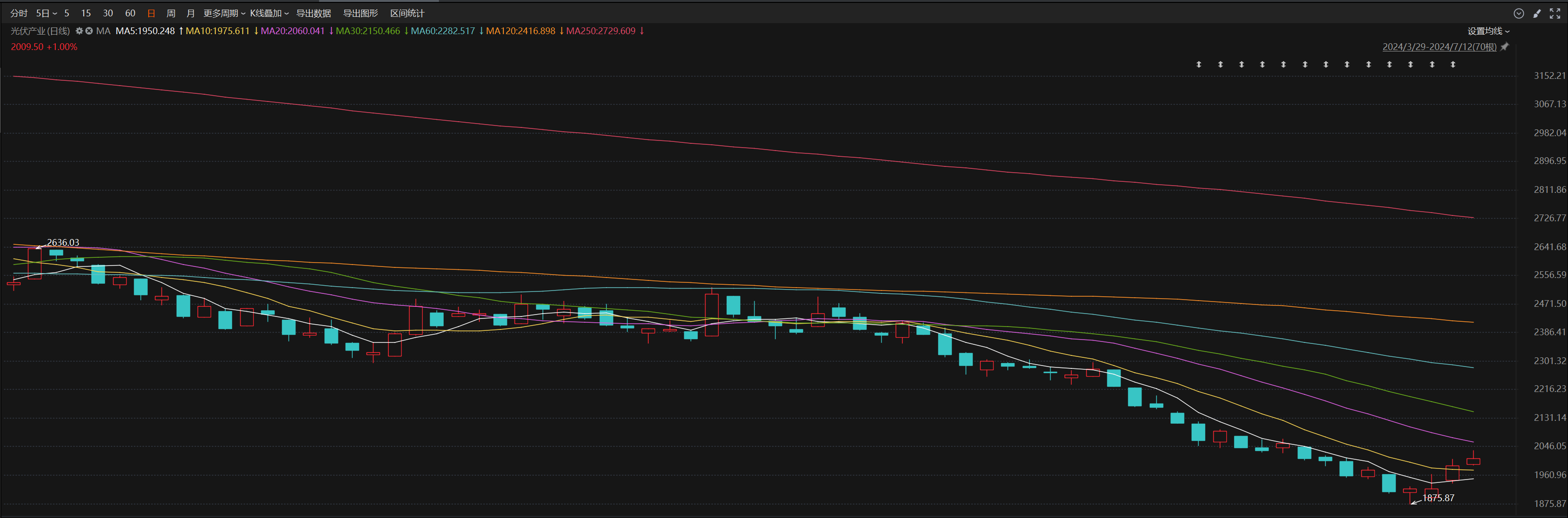Click the MA60:2282.517 label
The image size is (1568, 518).
pyautogui.click(x=442, y=31)
